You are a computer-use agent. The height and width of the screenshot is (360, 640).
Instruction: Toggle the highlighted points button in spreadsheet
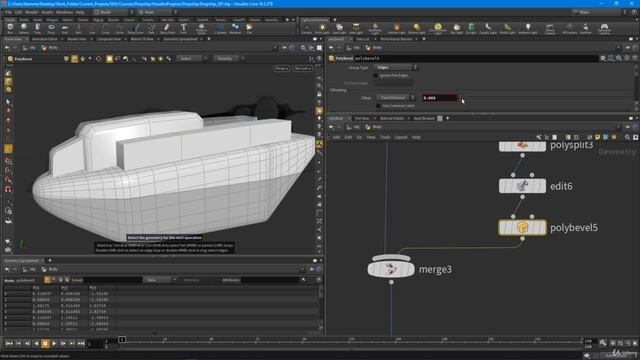47,280
